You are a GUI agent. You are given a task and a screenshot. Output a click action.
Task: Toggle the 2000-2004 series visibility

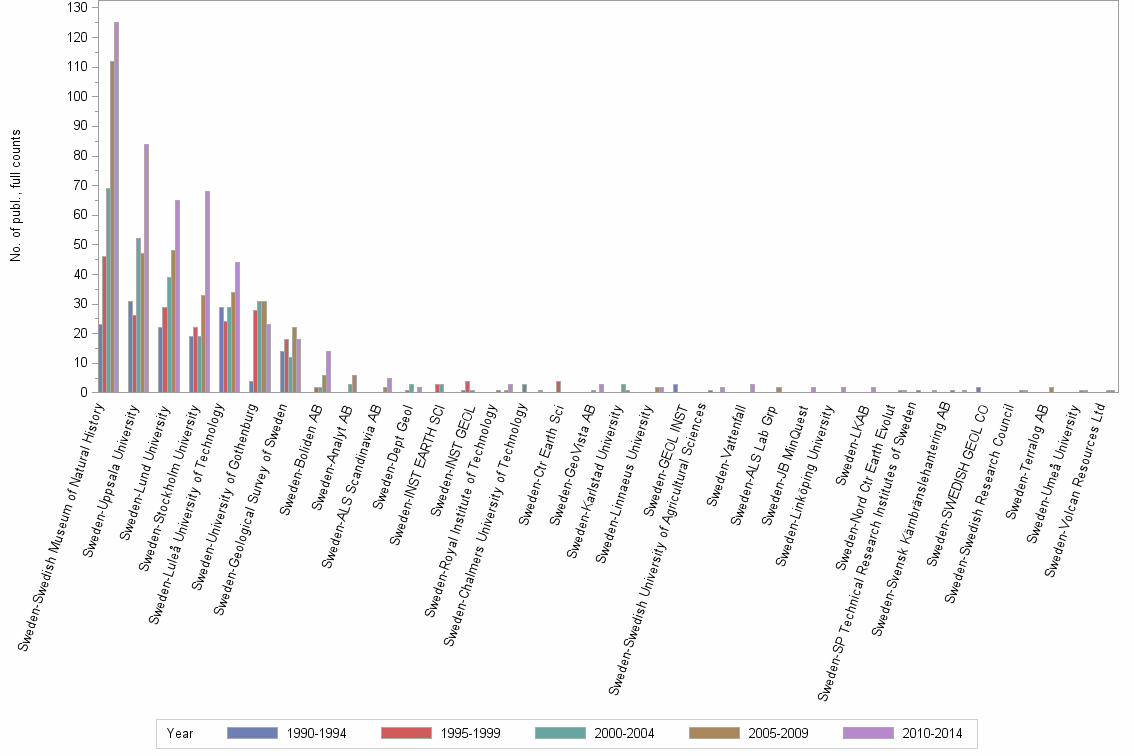pyautogui.click(x=623, y=733)
